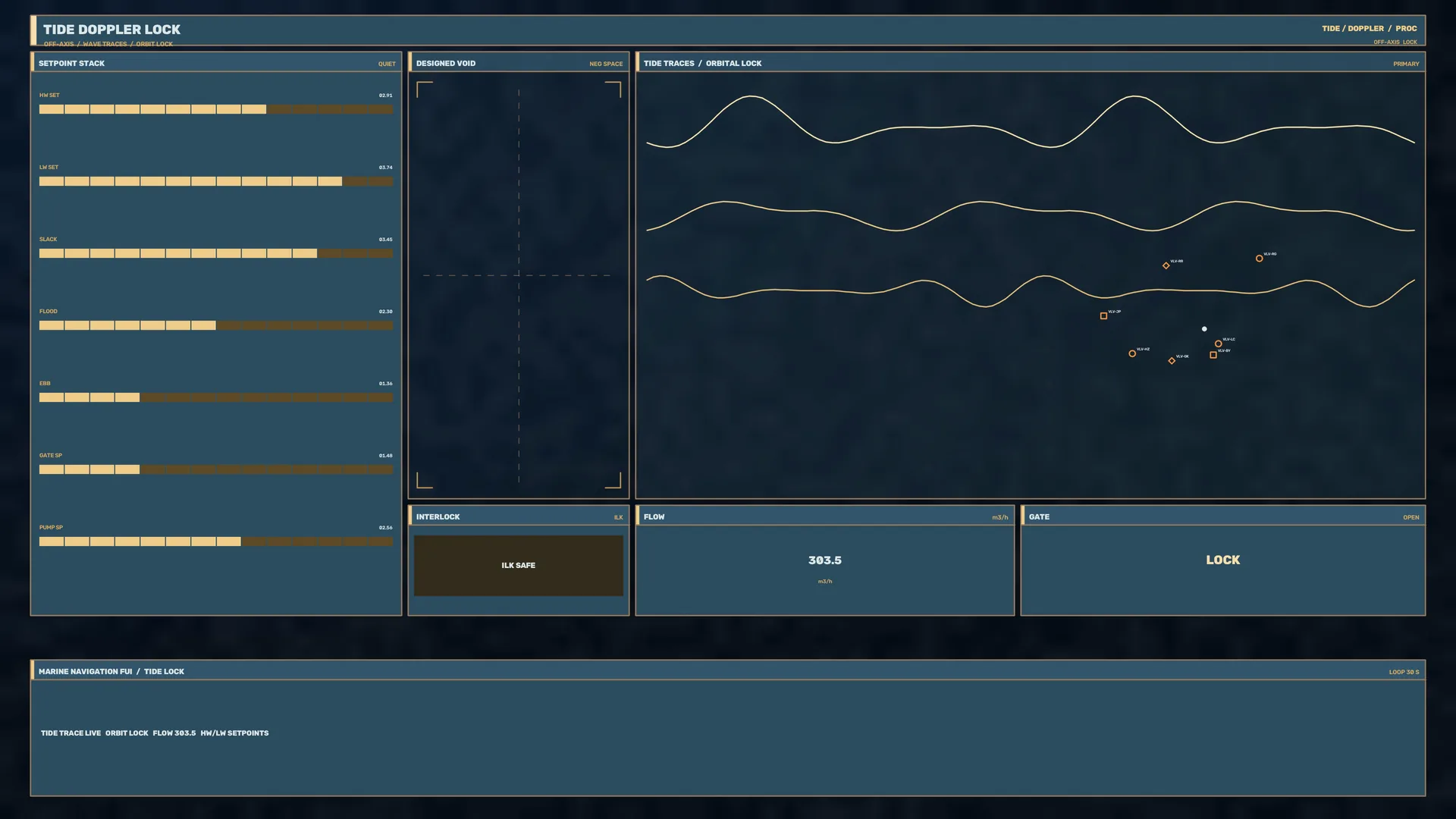
Task: Adjust the PUMP SP setpoint bar
Action: point(216,541)
